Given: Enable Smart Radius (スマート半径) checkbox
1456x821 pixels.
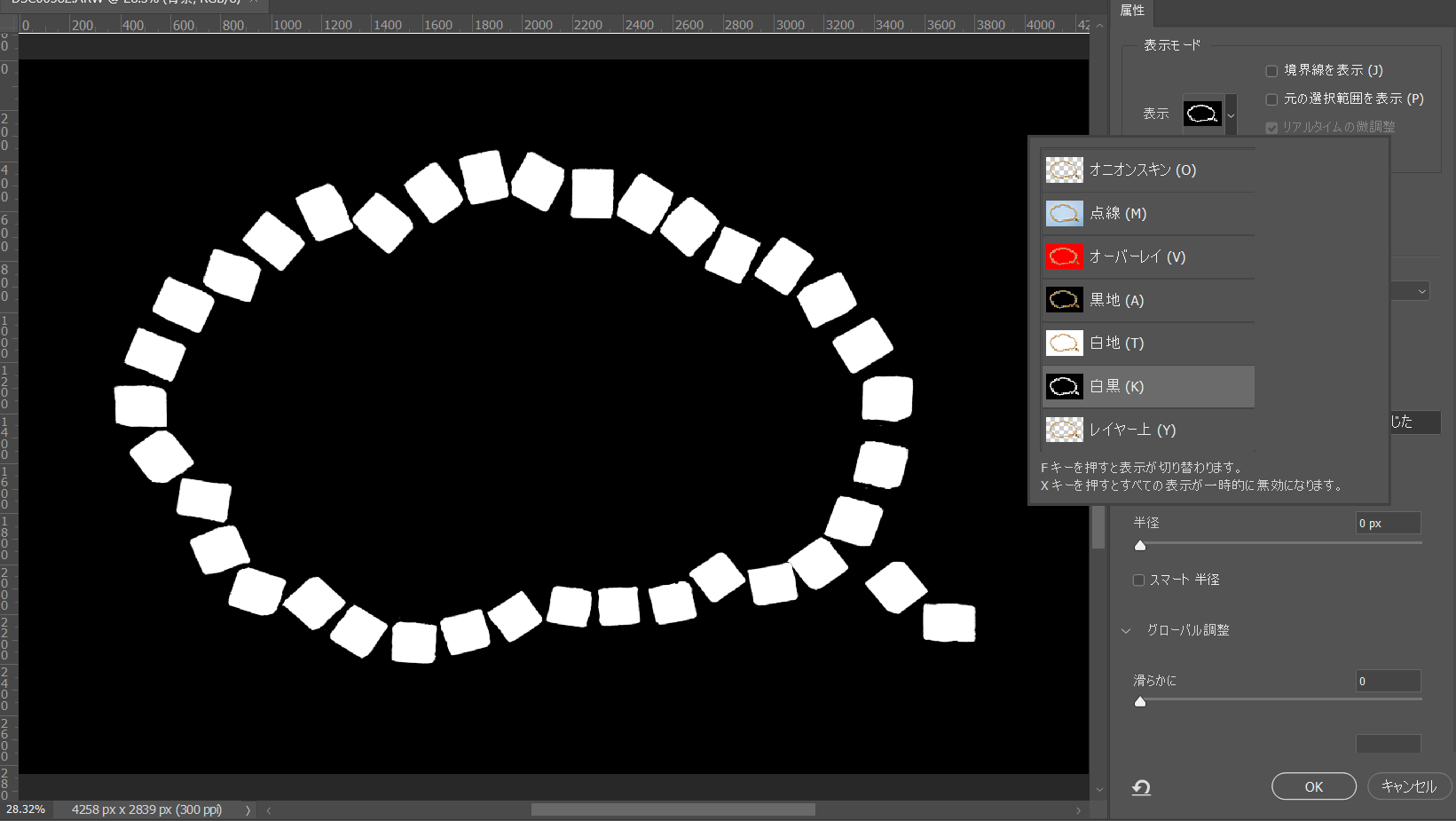Looking at the screenshot, I should click(x=1138, y=580).
